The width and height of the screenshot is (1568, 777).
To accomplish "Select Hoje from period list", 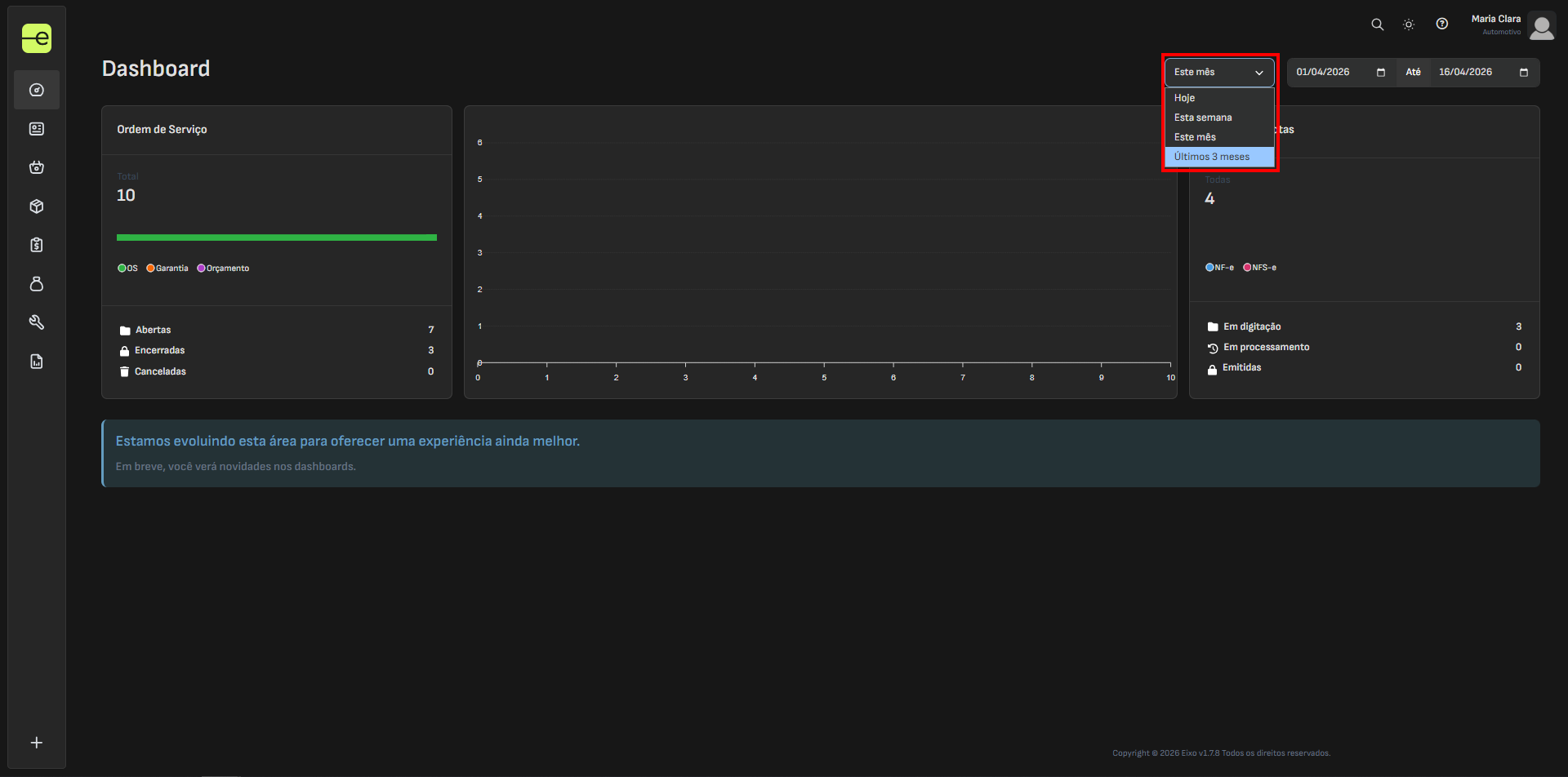I will coord(1219,98).
